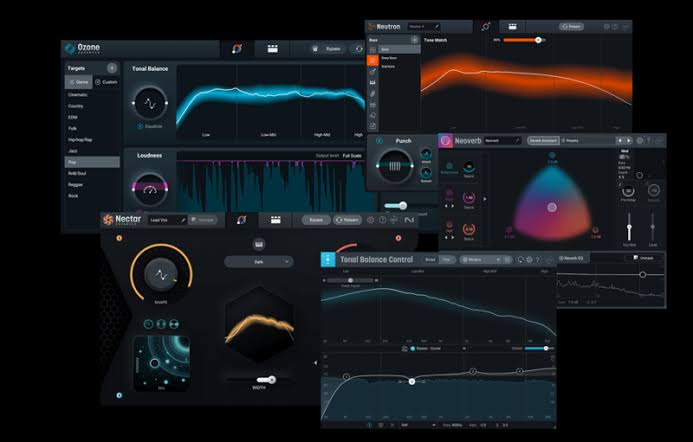693x442 pixels.
Task: Open the Dark tone dropdown in Nectar
Action: tap(259, 262)
